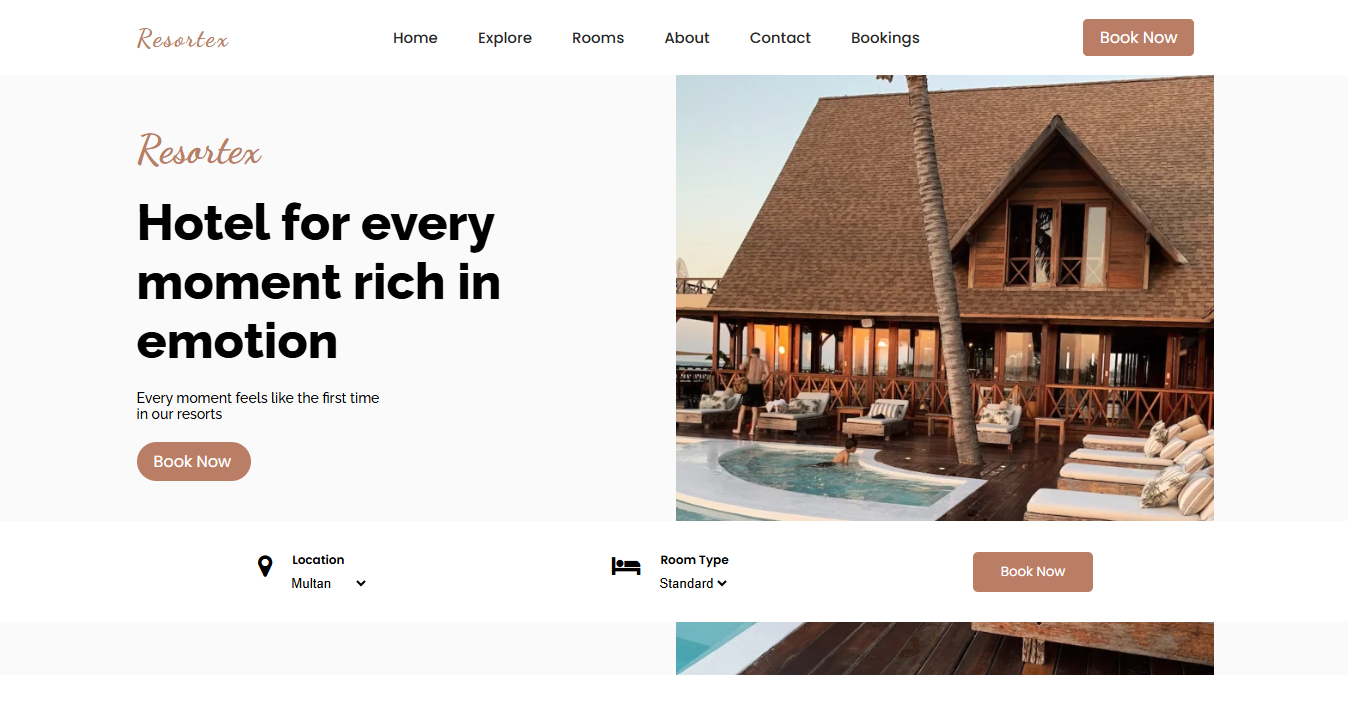Viewport: 1348px width, 722px height.
Task: Click the Resortex script heading in the hero
Action: [199, 151]
